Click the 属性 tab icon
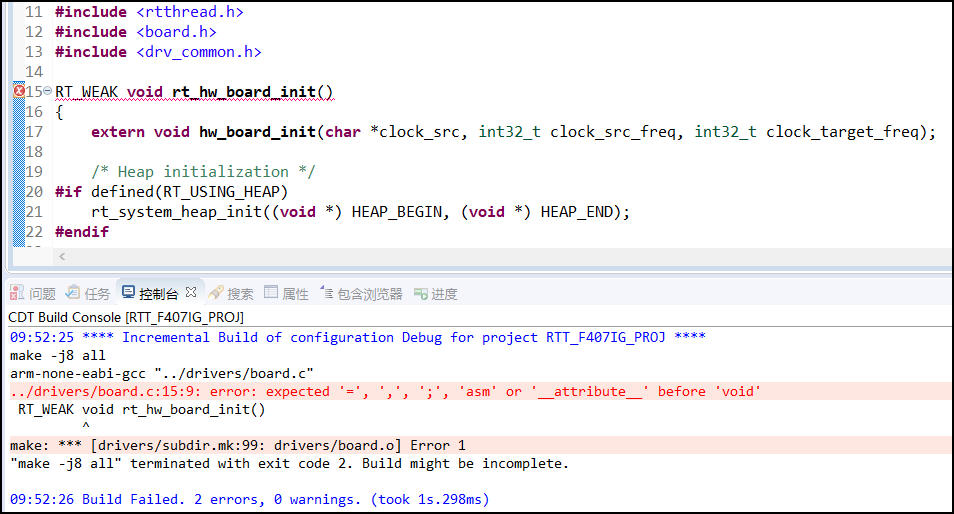Screen dimensions: 954x514 click(271, 292)
